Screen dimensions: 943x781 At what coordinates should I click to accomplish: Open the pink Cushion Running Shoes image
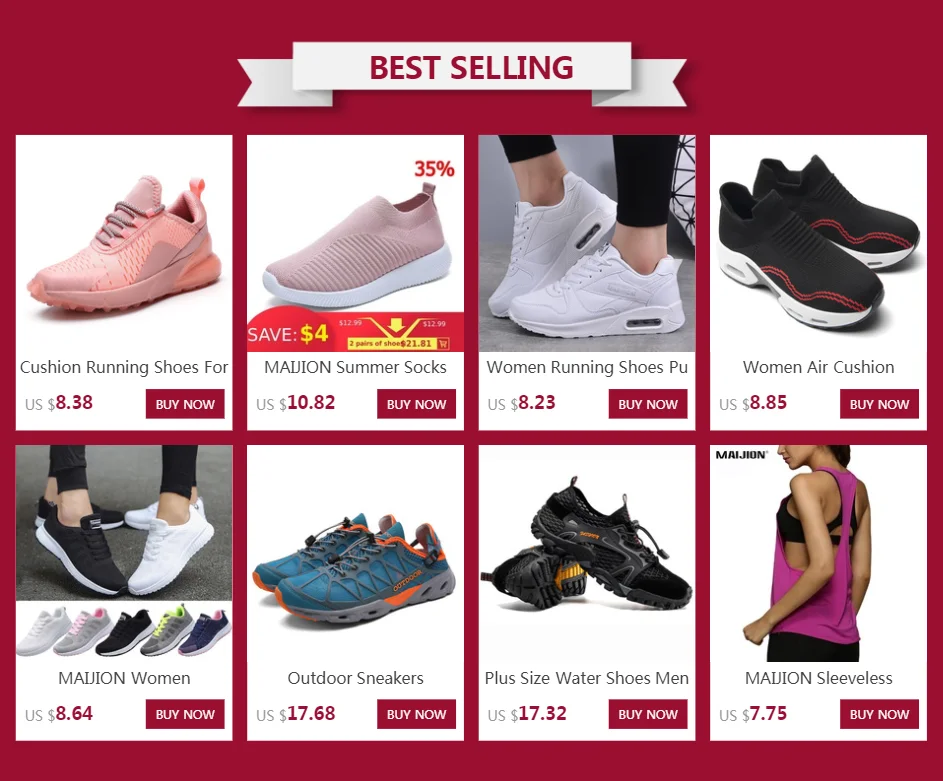pyautogui.click(x=124, y=243)
